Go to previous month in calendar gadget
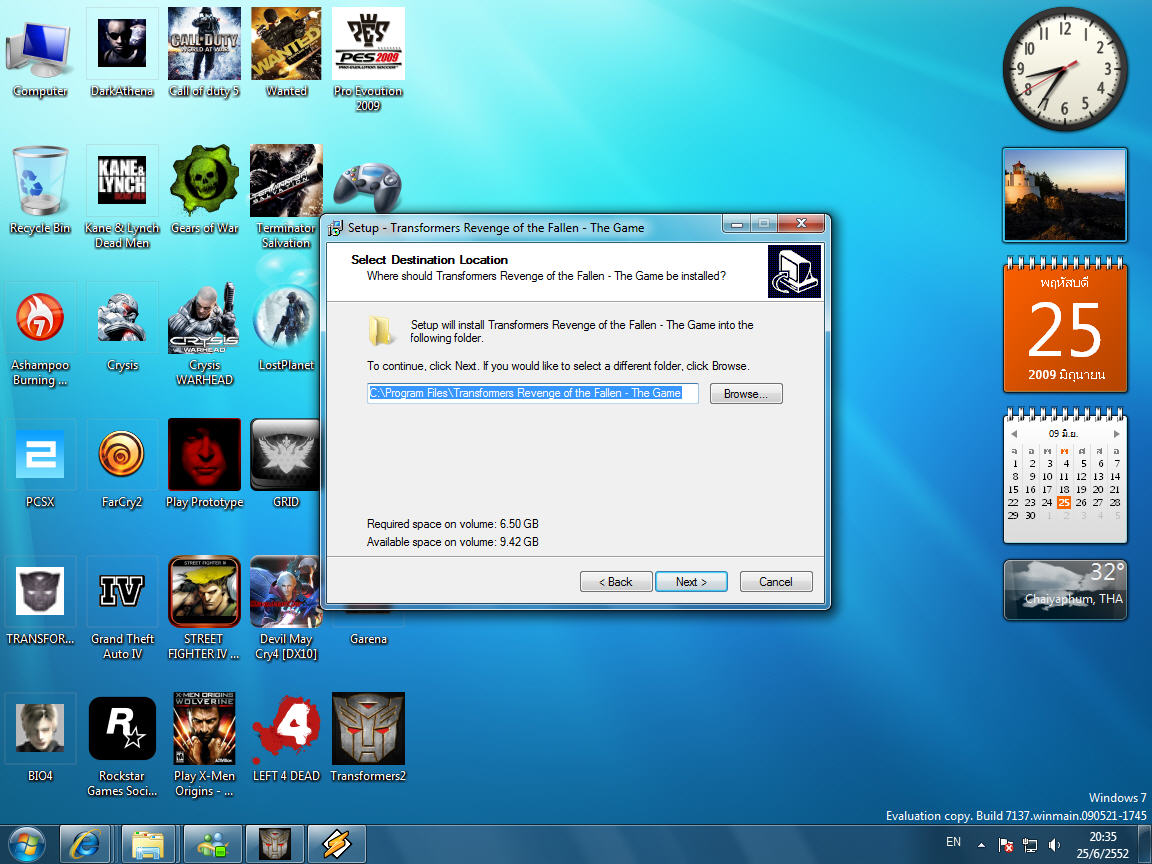The height and width of the screenshot is (864, 1152). click(x=1014, y=433)
